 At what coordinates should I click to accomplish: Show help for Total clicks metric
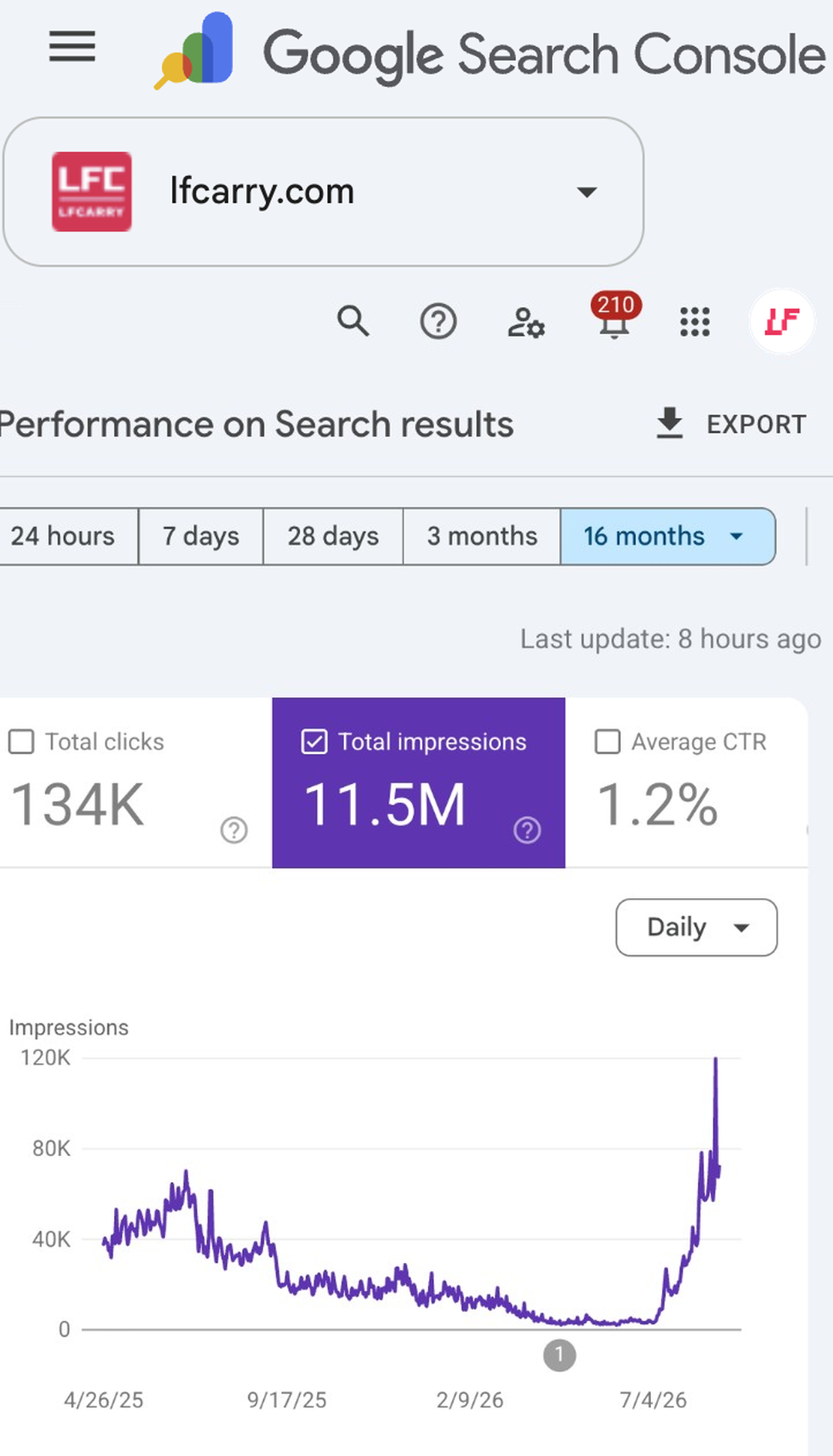pyautogui.click(x=234, y=830)
